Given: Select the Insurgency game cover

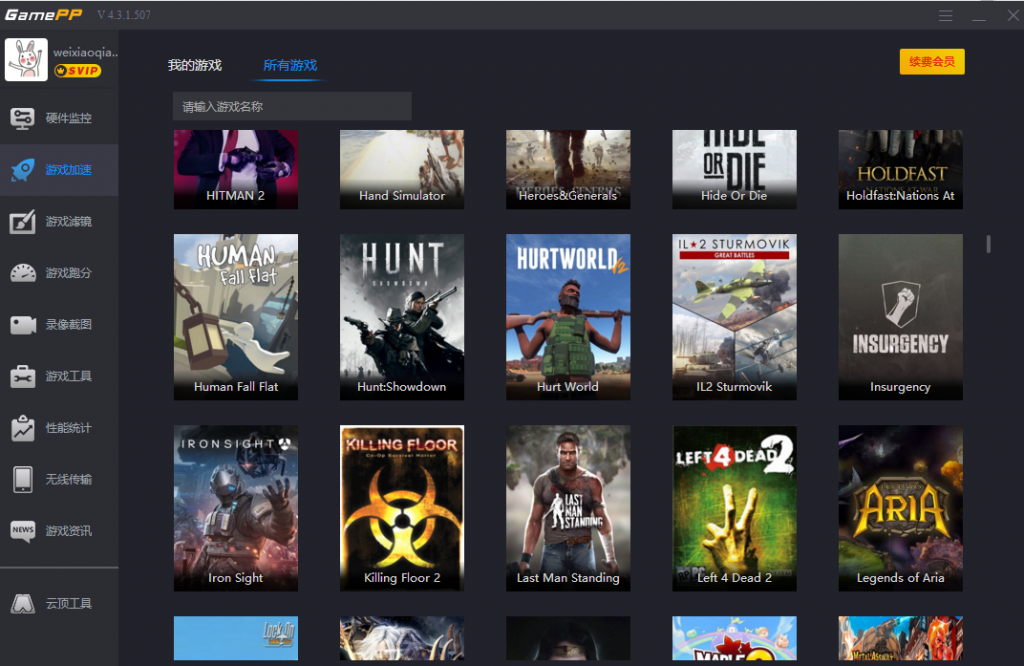Looking at the screenshot, I should [x=901, y=317].
